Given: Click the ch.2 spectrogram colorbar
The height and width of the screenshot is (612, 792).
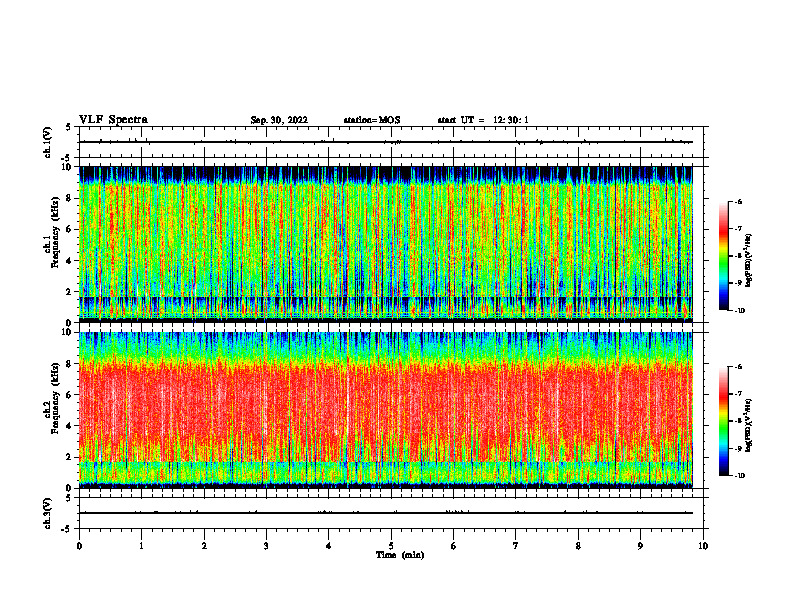Looking at the screenshot, I should pyautogui.click(x=723, y=421).
